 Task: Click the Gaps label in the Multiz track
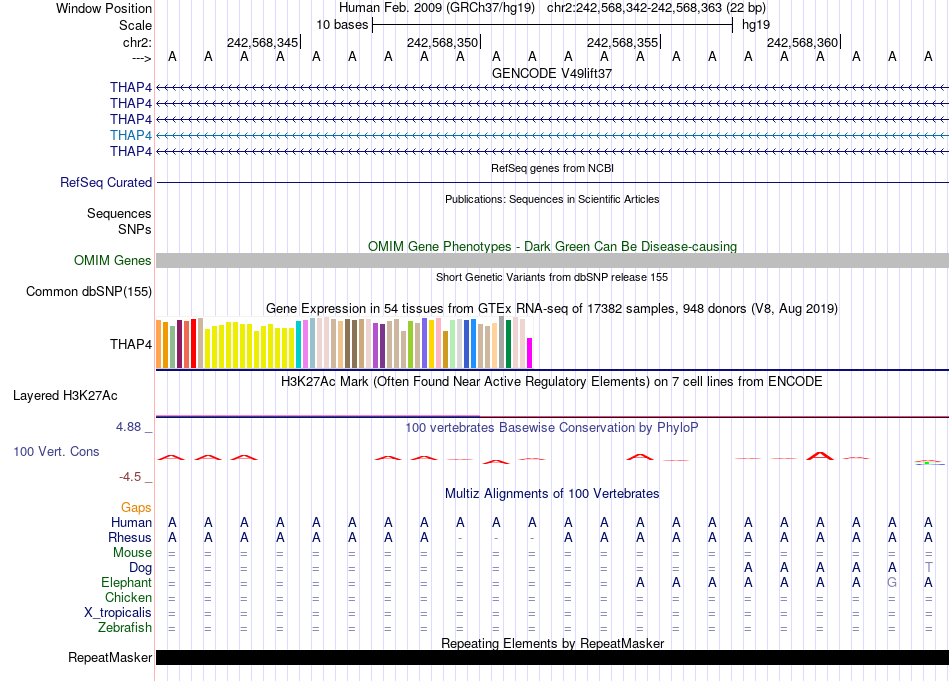pyautogui.click(x=136, y=508)
